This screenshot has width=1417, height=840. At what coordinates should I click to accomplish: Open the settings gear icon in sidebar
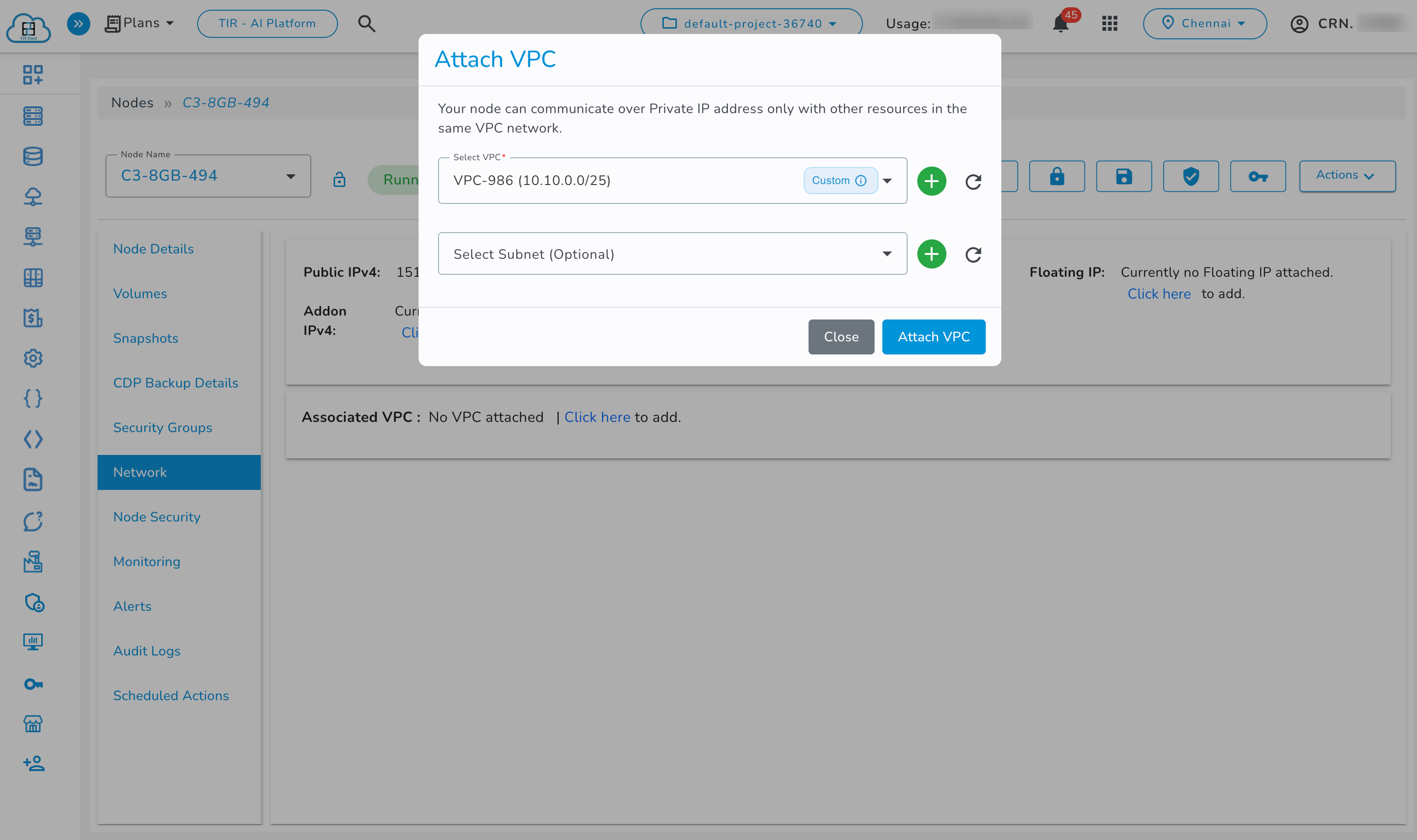32,358
